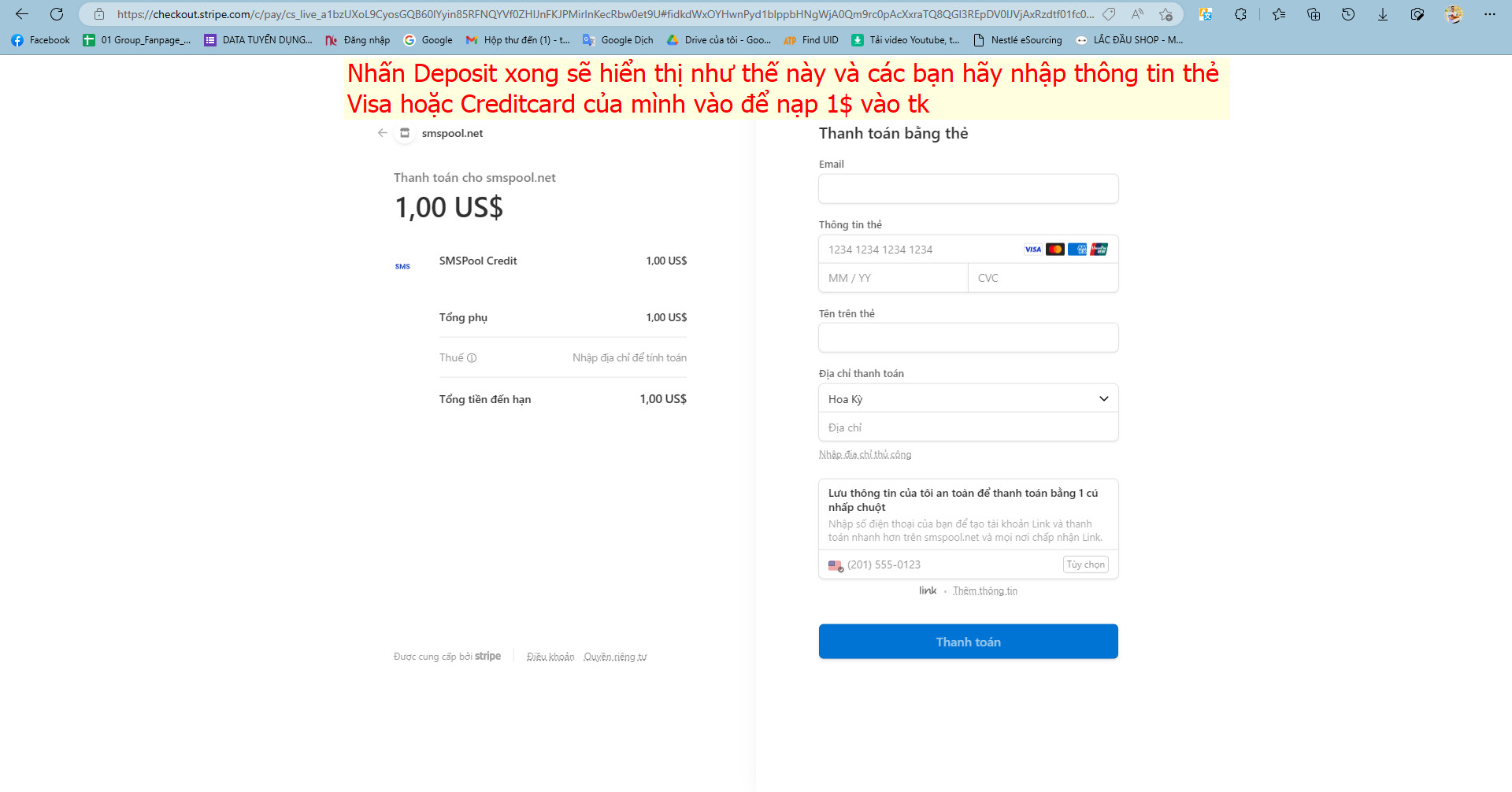Click the blue Thanh toán button
The image size is (1512, 792).
(968, 642)
